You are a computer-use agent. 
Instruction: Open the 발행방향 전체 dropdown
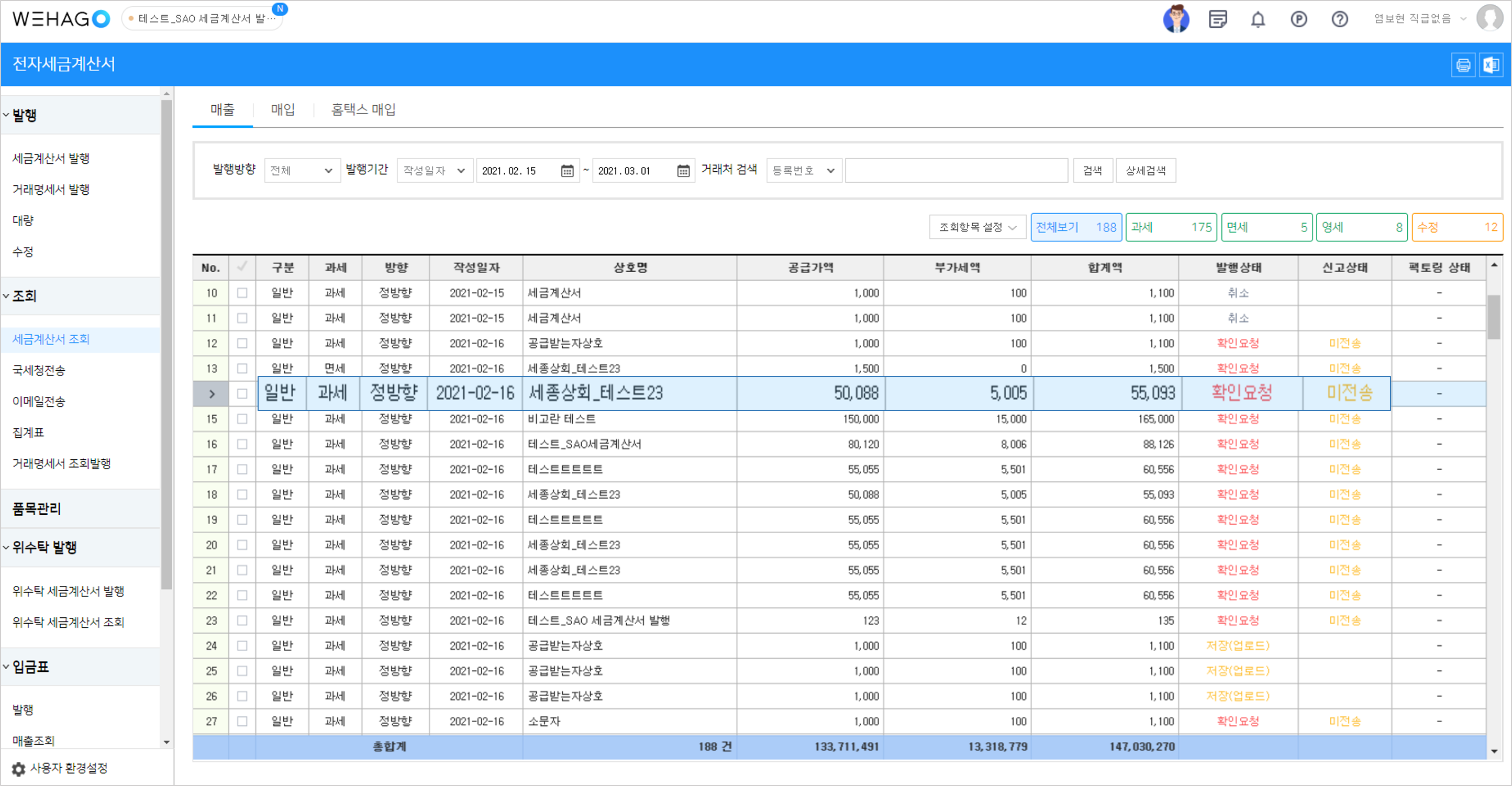[302, 171]
